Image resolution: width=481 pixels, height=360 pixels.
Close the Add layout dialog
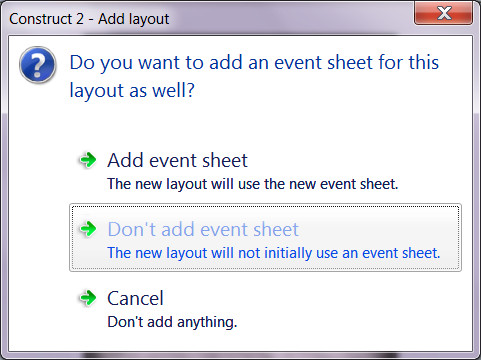point(443,13)
